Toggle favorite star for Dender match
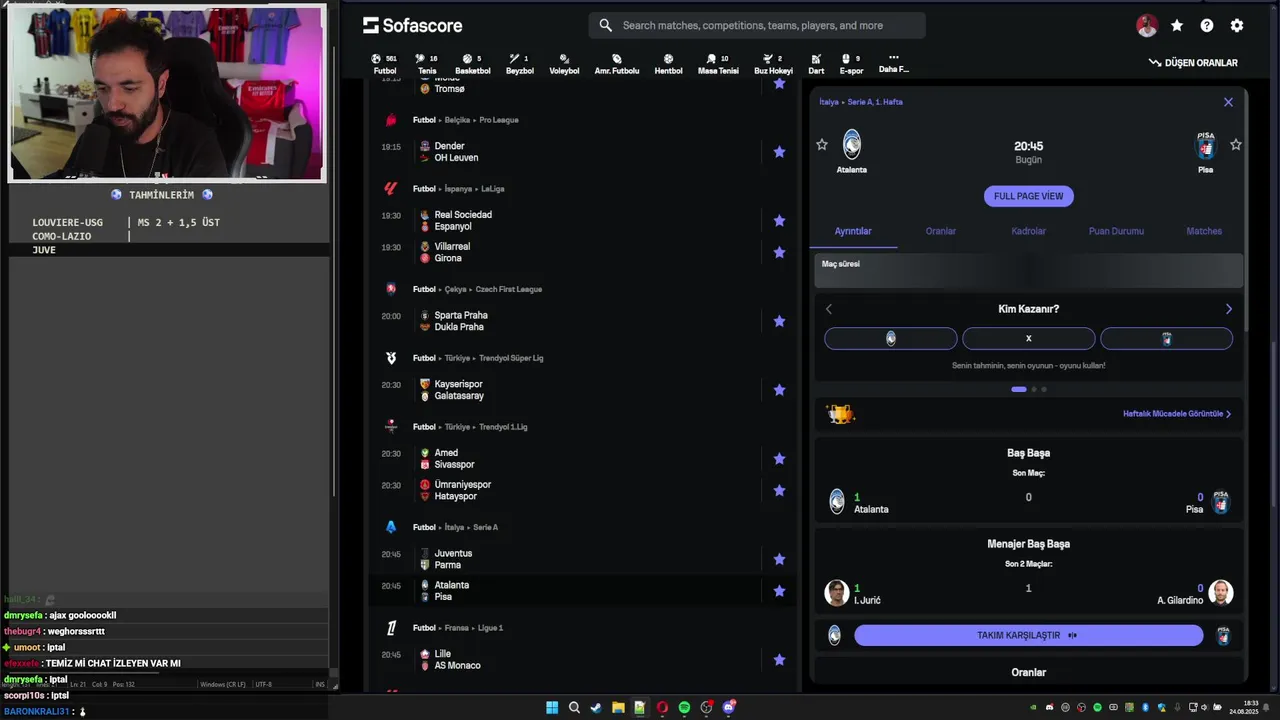 click(779, 152)
